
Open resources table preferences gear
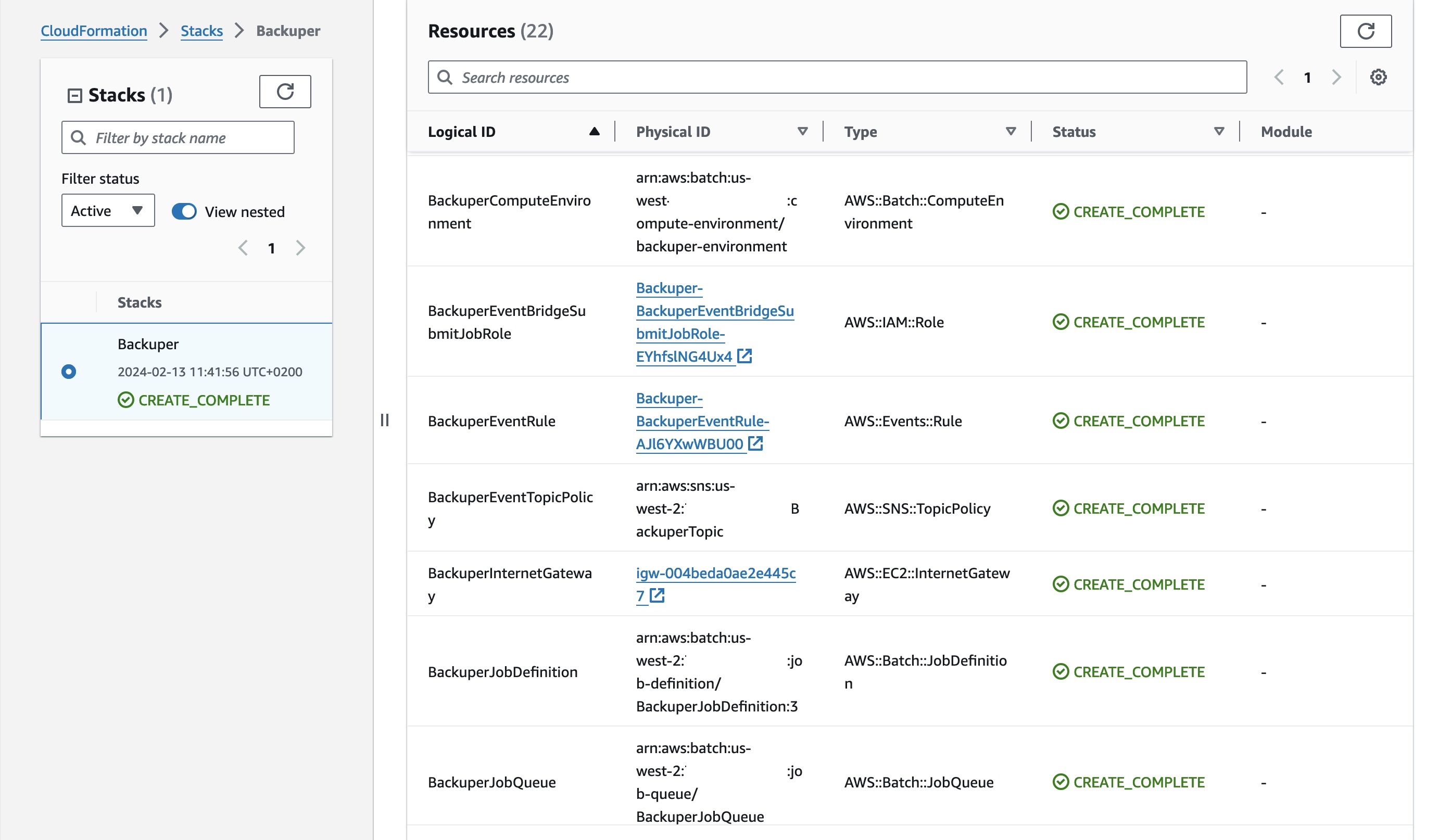(x=1378, y=77)
